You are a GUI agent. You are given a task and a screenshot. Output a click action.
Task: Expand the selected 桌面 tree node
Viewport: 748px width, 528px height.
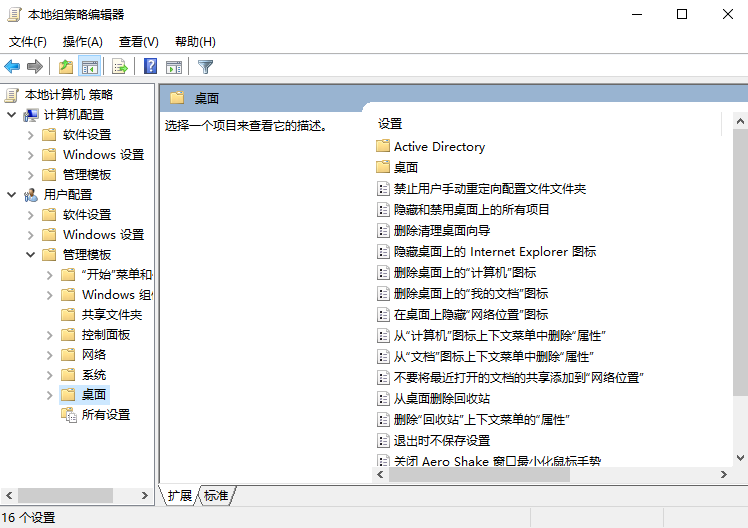coord(50,395)
